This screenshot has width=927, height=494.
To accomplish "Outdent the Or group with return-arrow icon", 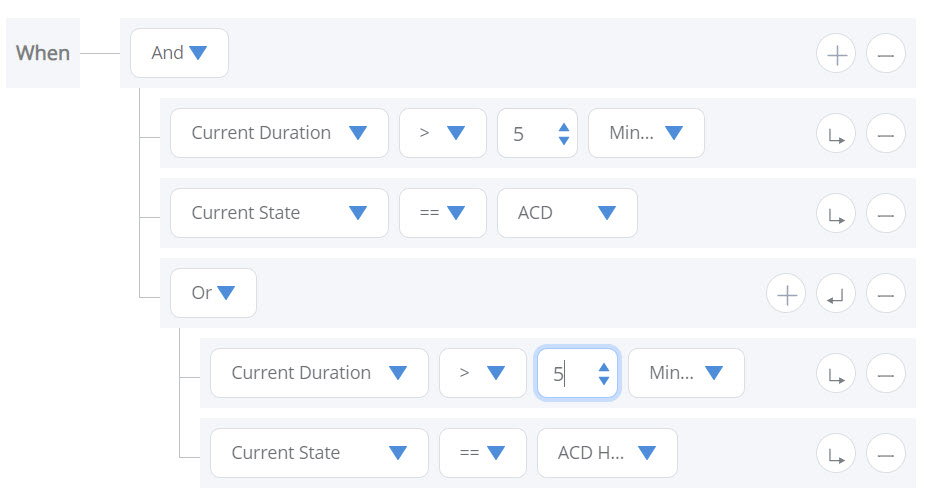I will pos(836,294).
